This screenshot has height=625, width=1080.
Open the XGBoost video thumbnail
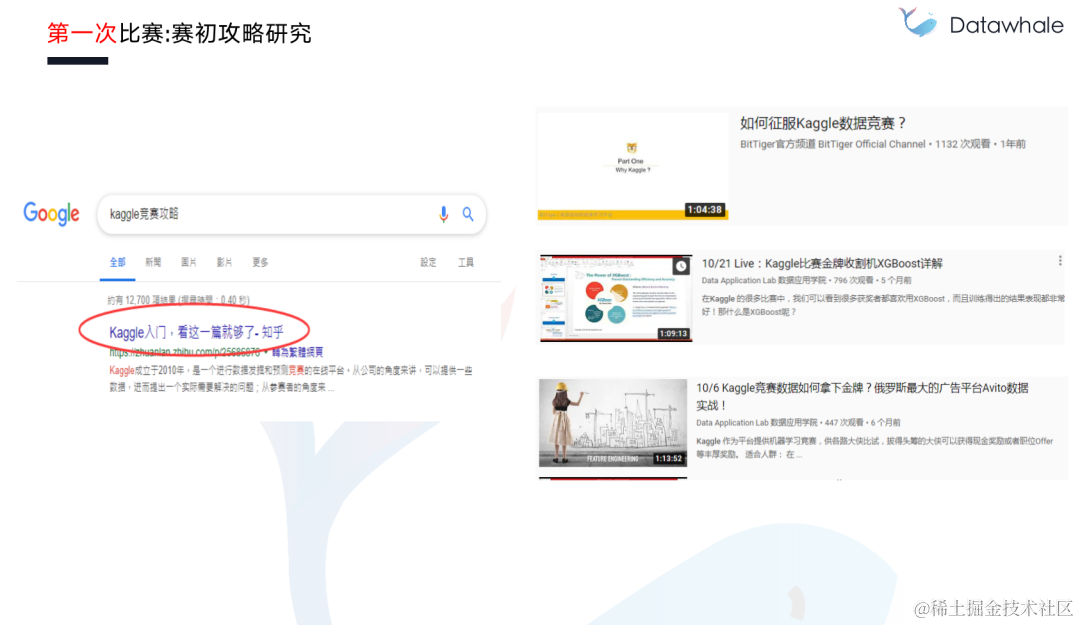coord(616,298)
